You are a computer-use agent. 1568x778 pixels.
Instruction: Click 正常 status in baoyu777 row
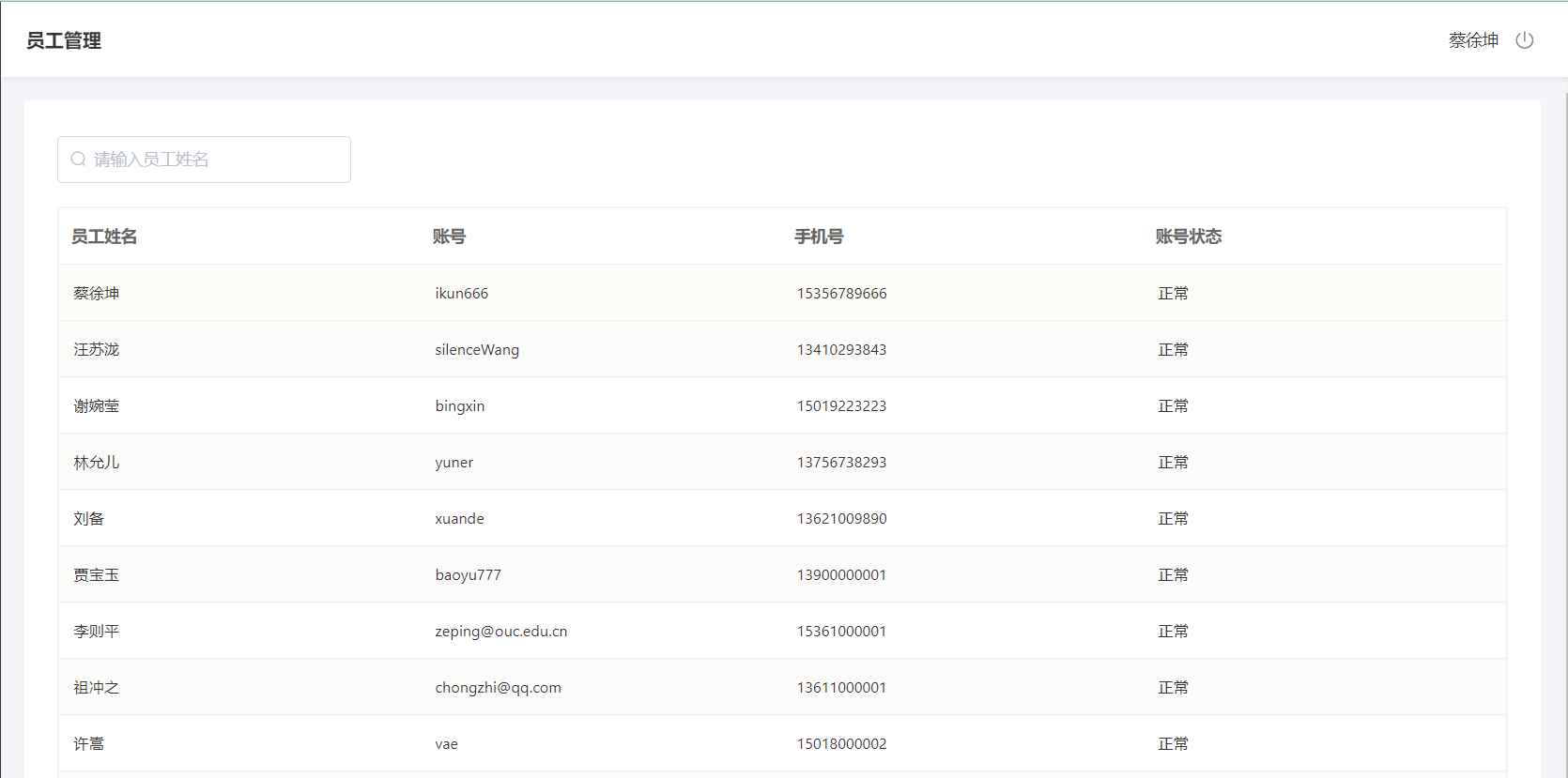[x=1174, y=575]
